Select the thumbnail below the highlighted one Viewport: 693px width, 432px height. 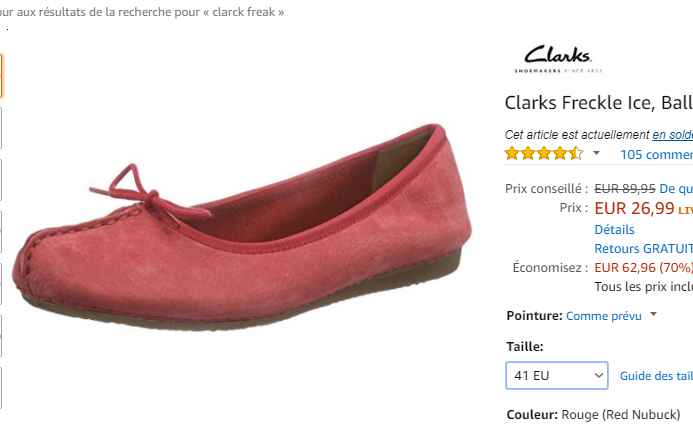1,128
